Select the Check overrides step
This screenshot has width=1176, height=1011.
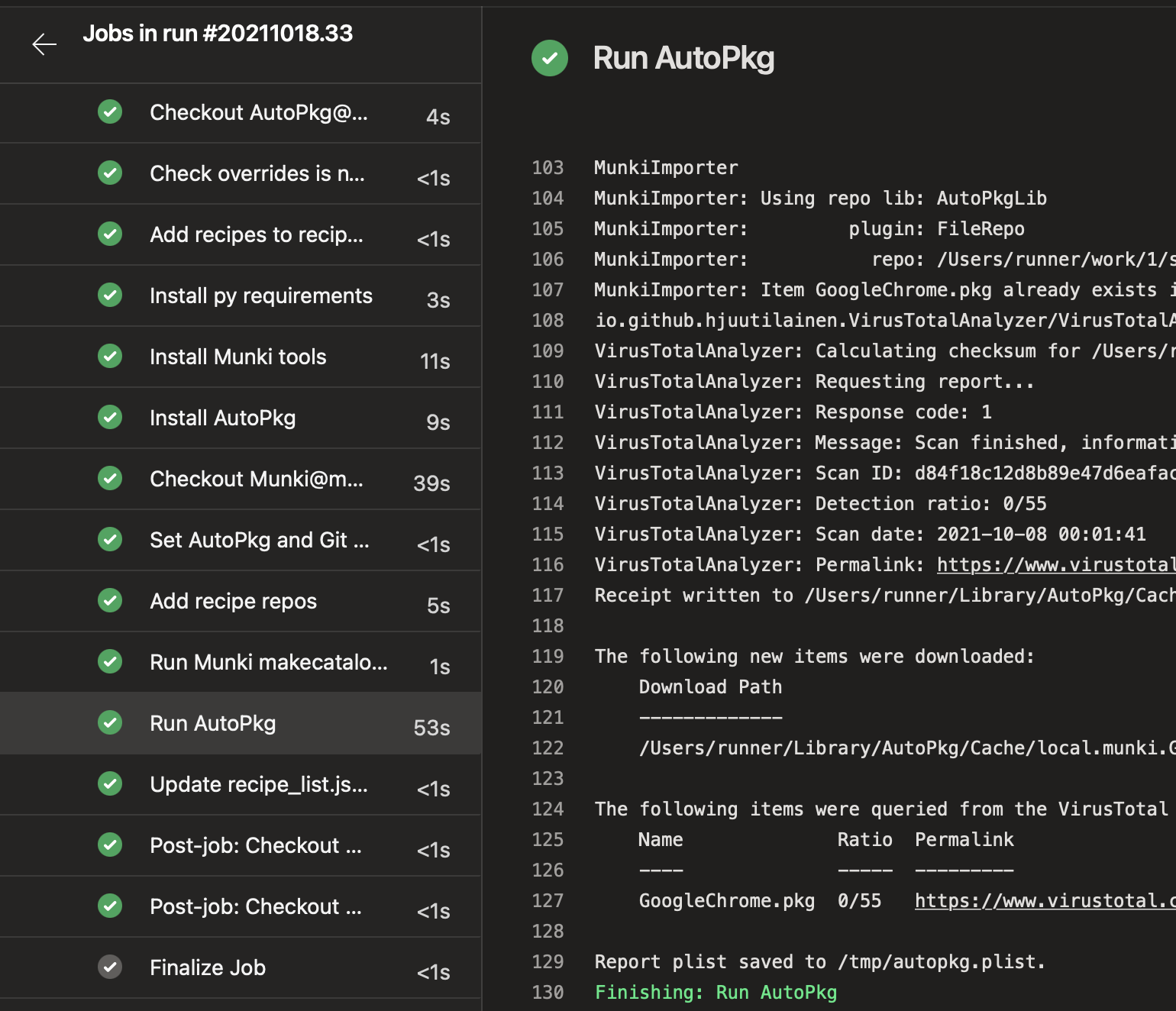pyautogui.click(x=257, y=173)
